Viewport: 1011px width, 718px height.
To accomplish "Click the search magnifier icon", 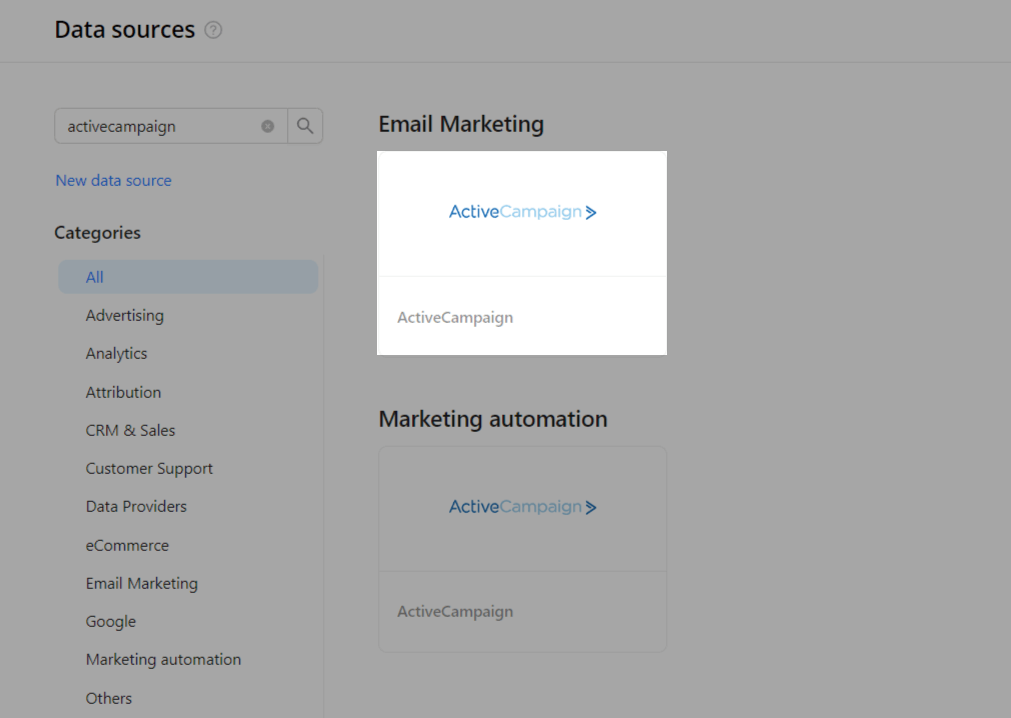I will [306, 126].
